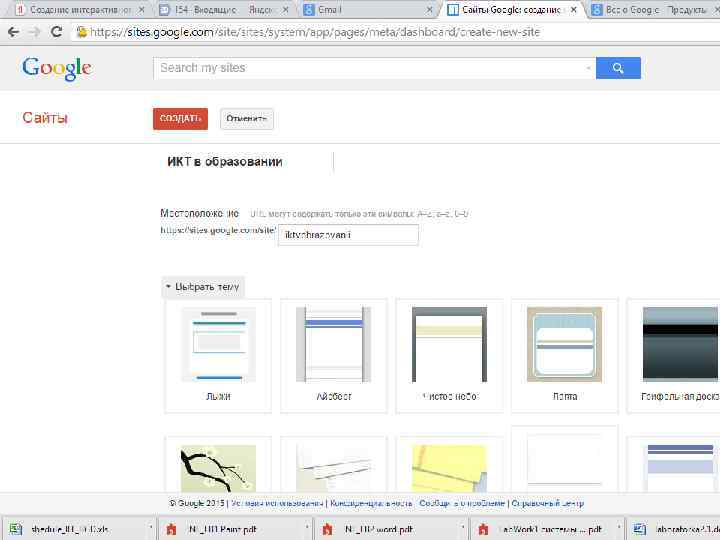Close the Email tab
Image resolution: width=720 pixels, height=540 pixels.
(429, 9)
